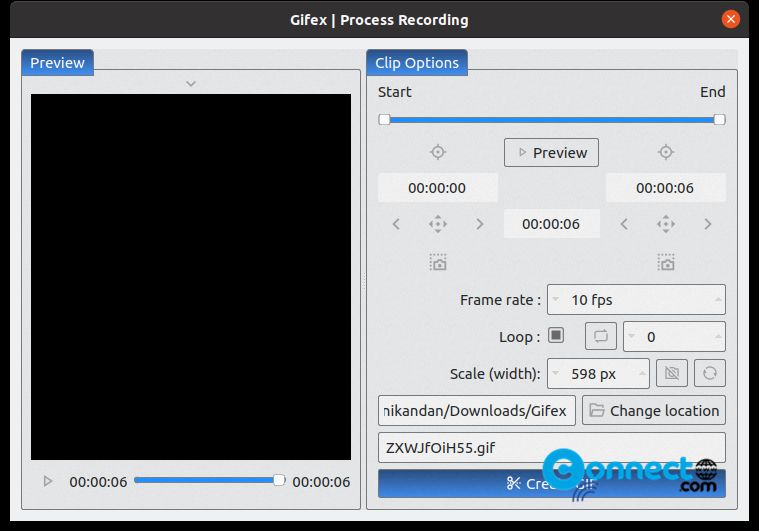Viewport: 759px width, 531px height.
Task: Switch to the Preview tab
Action: coord(58,62)
